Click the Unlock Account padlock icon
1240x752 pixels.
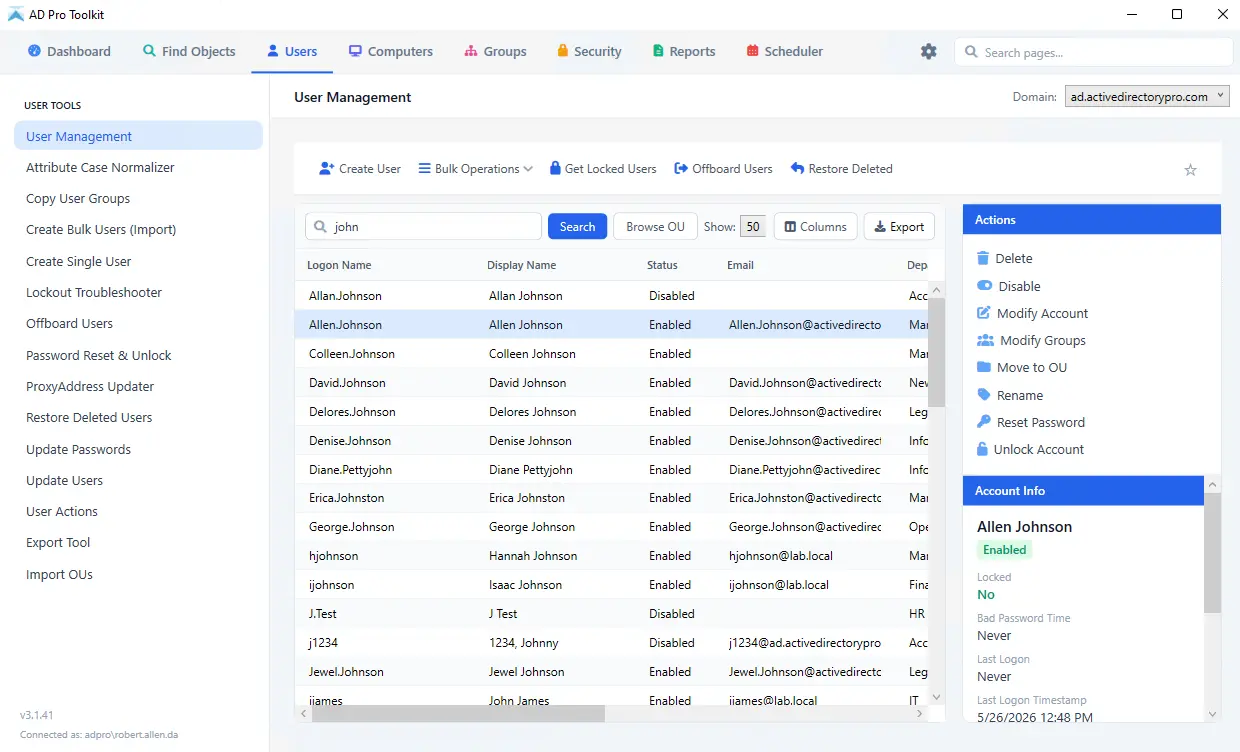point(982,449)
